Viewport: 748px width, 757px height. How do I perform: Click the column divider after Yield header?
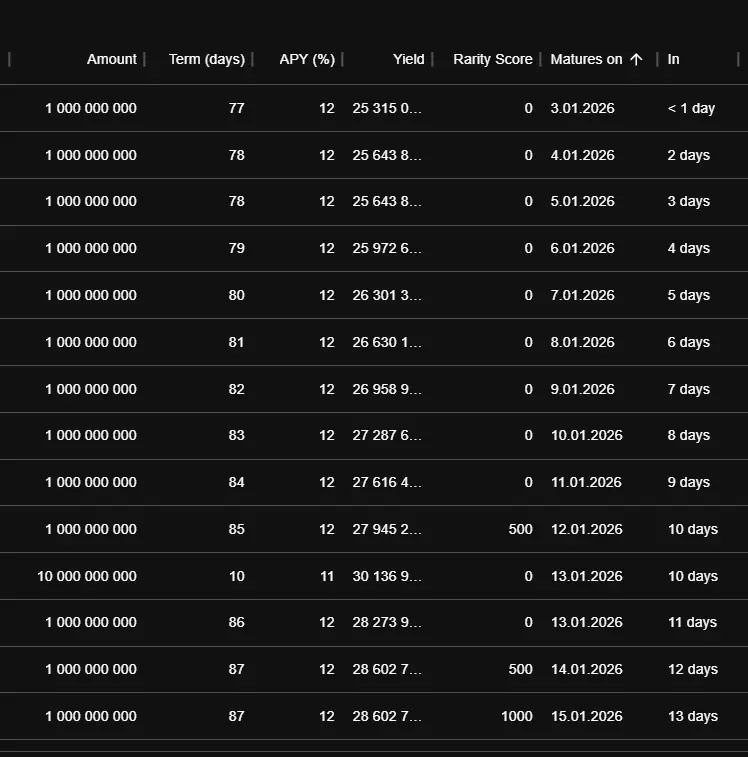tap(432, 59)
